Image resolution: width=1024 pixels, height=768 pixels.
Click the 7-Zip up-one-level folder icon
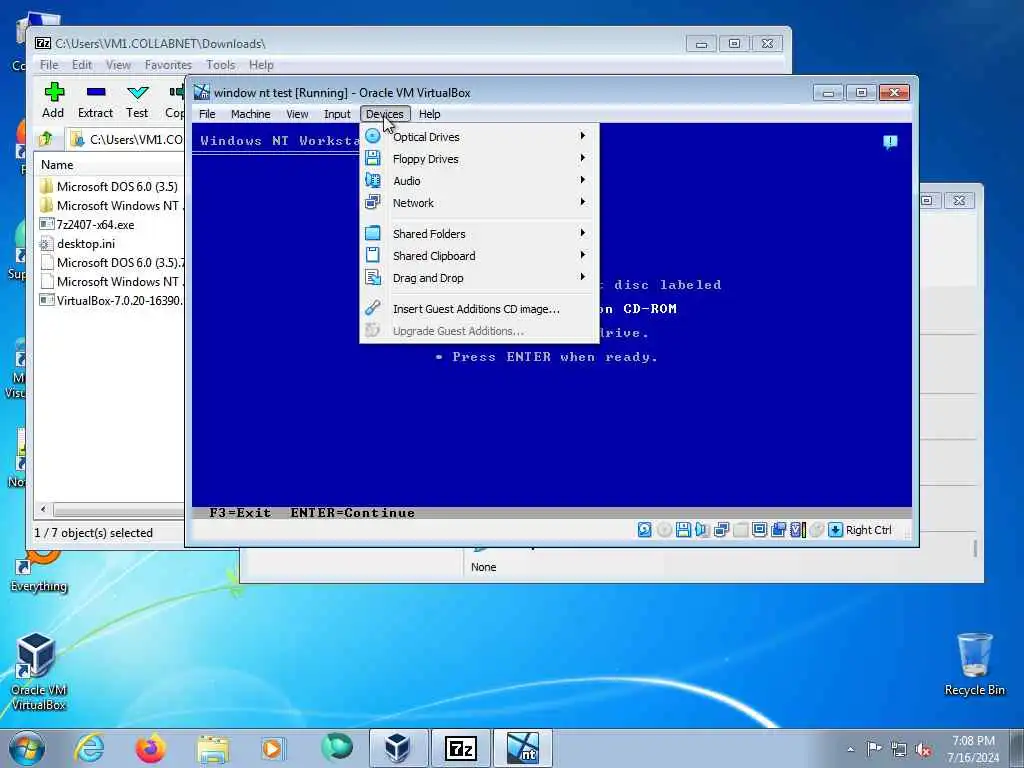[46, 139]
